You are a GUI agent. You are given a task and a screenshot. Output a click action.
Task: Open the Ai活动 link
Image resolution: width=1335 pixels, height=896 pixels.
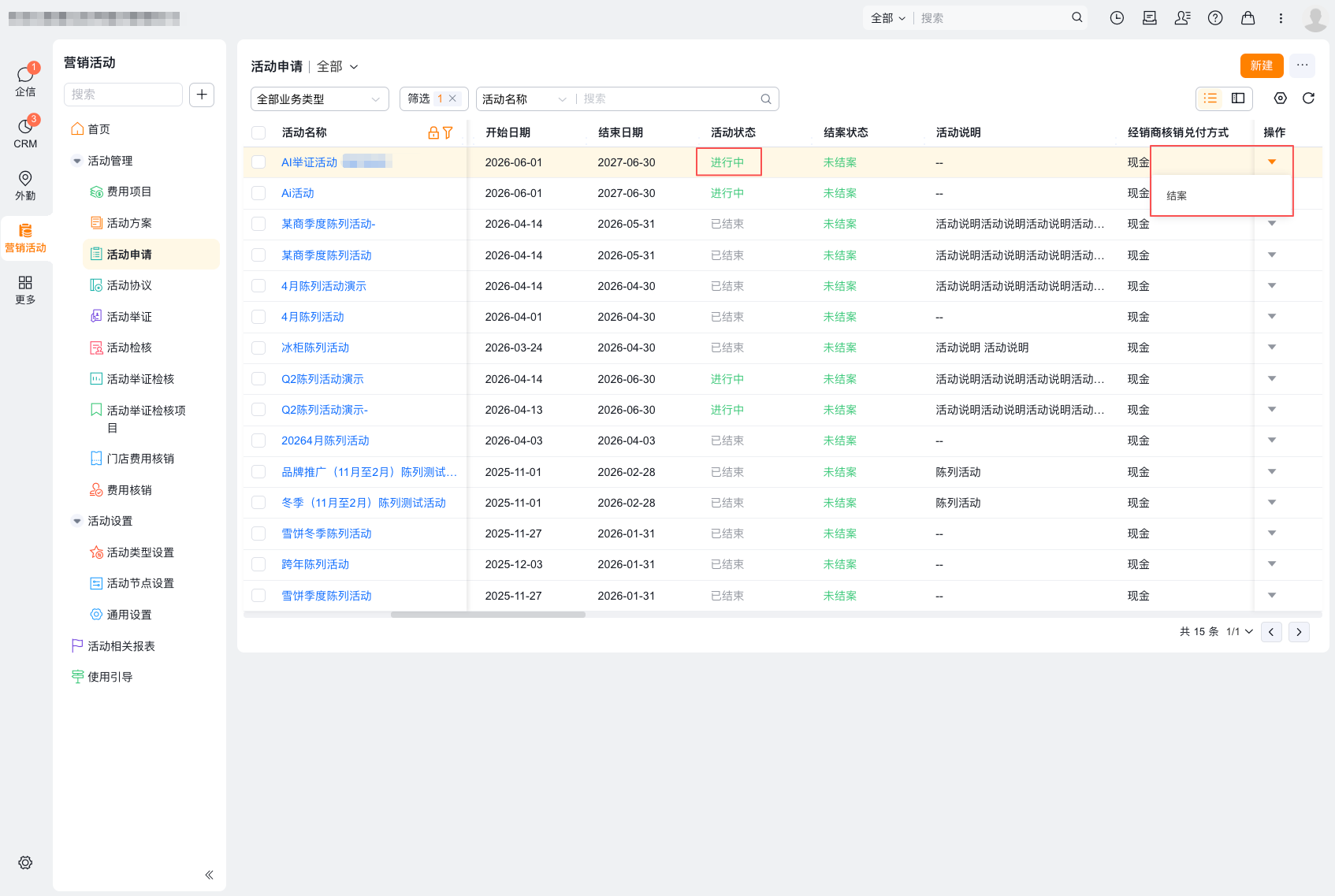coord(298,193)
